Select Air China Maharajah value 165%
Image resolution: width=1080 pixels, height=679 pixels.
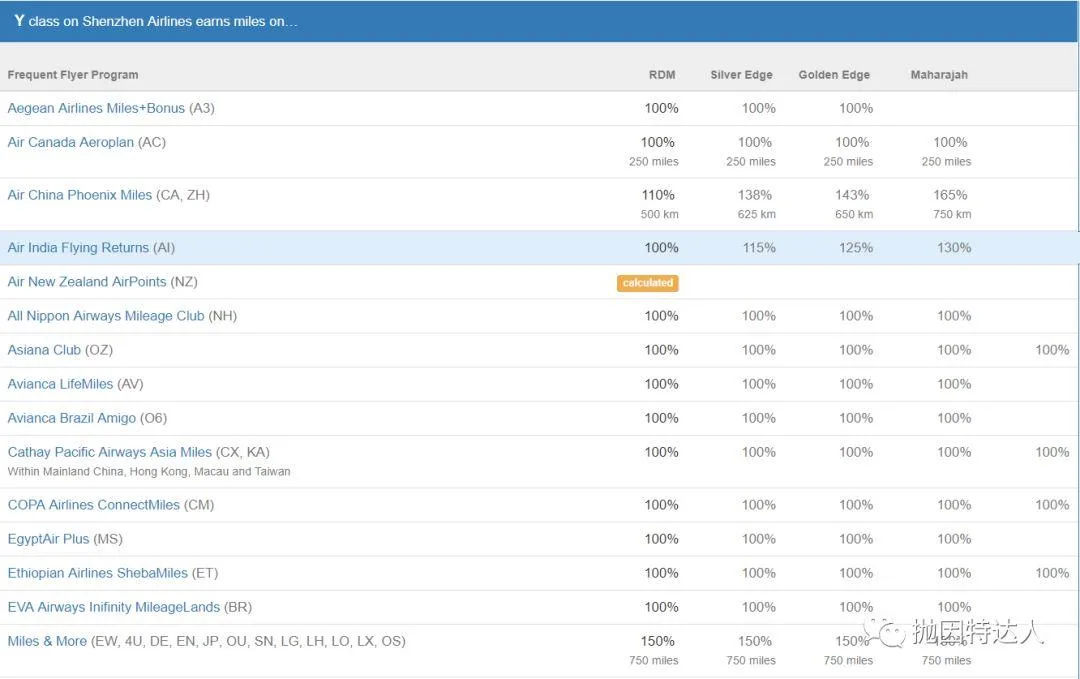click(x=951, y=195)
